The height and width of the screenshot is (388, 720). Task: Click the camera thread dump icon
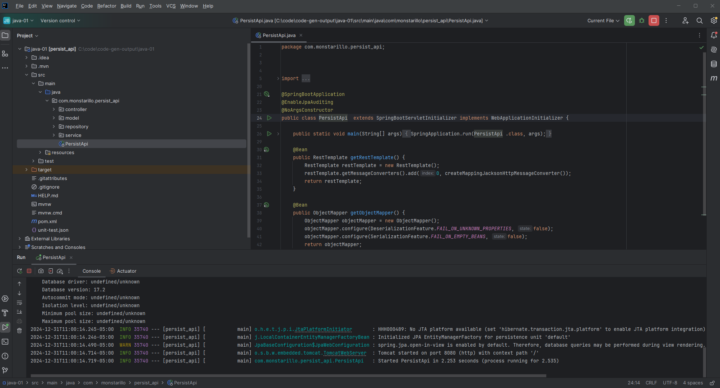click(x=41, y=271)
